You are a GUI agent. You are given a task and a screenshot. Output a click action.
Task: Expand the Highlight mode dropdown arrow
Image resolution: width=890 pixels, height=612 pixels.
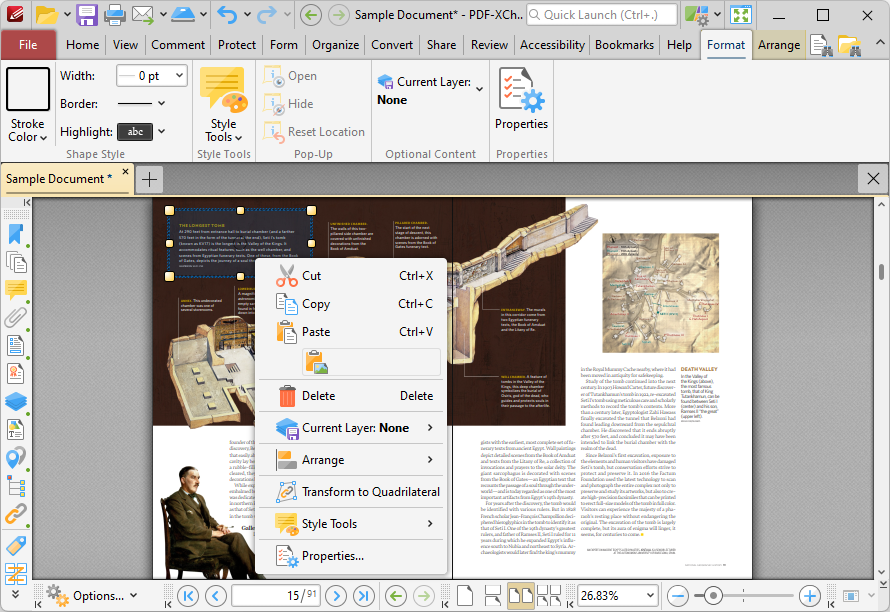coord(162,132)
